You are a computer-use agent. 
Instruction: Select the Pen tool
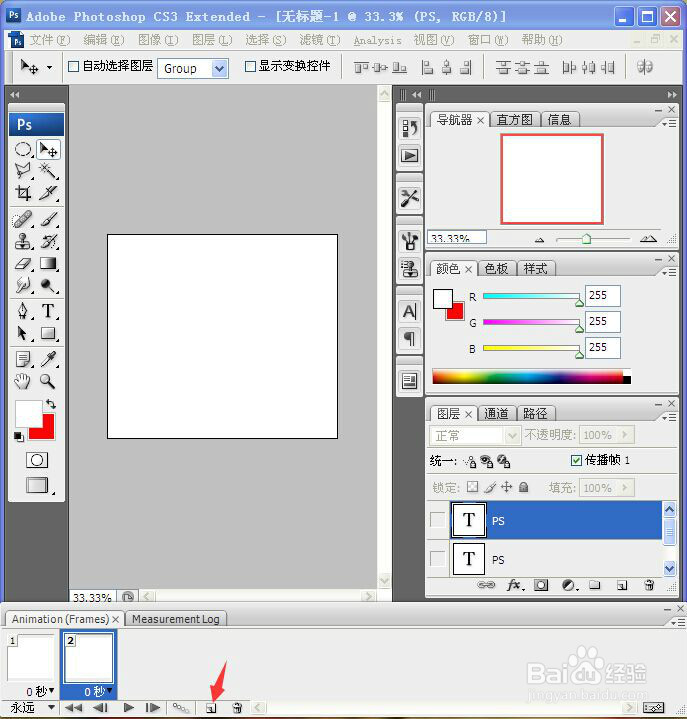point(23,310)
